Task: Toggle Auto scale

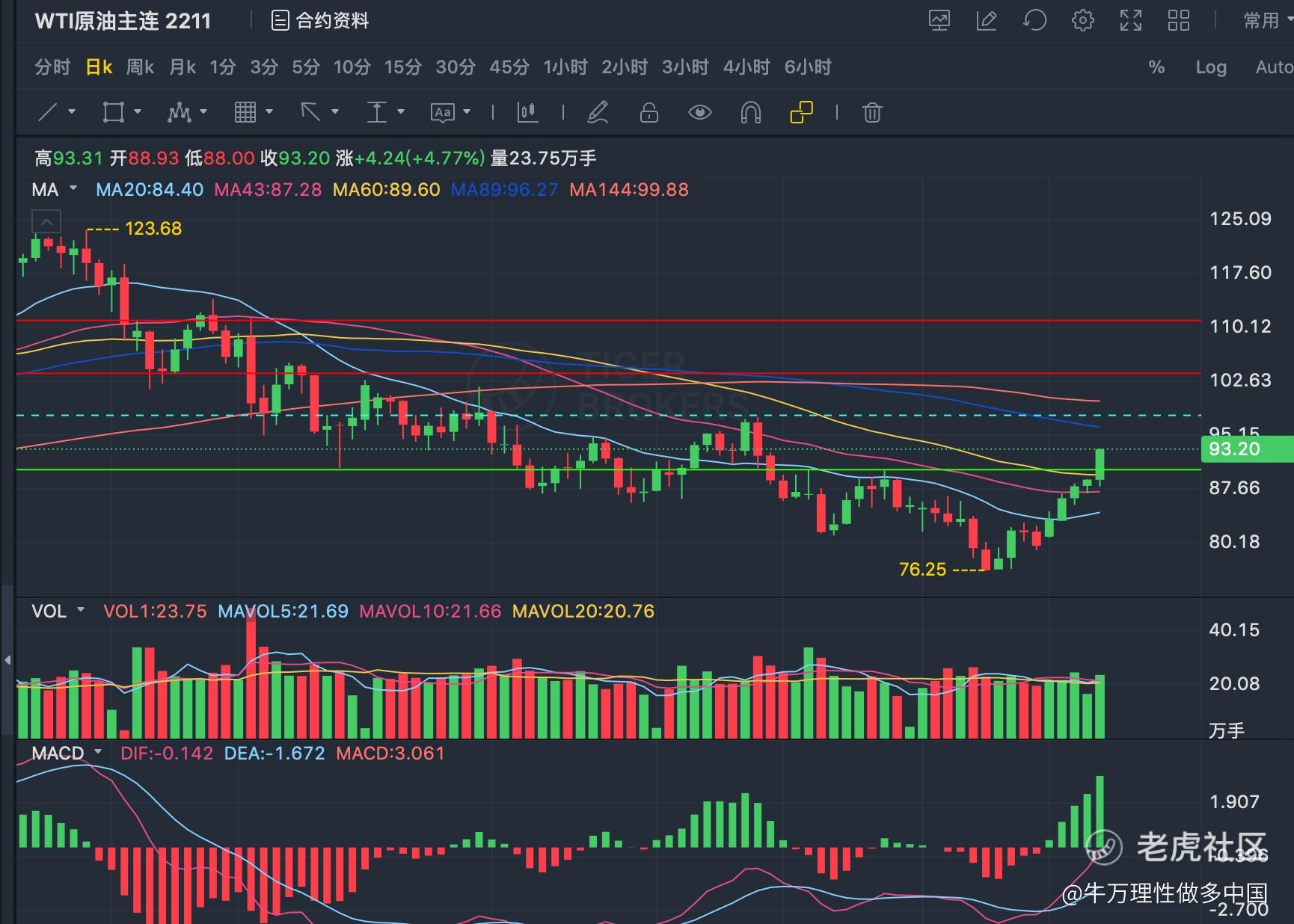Action: tap(1275, 67)
